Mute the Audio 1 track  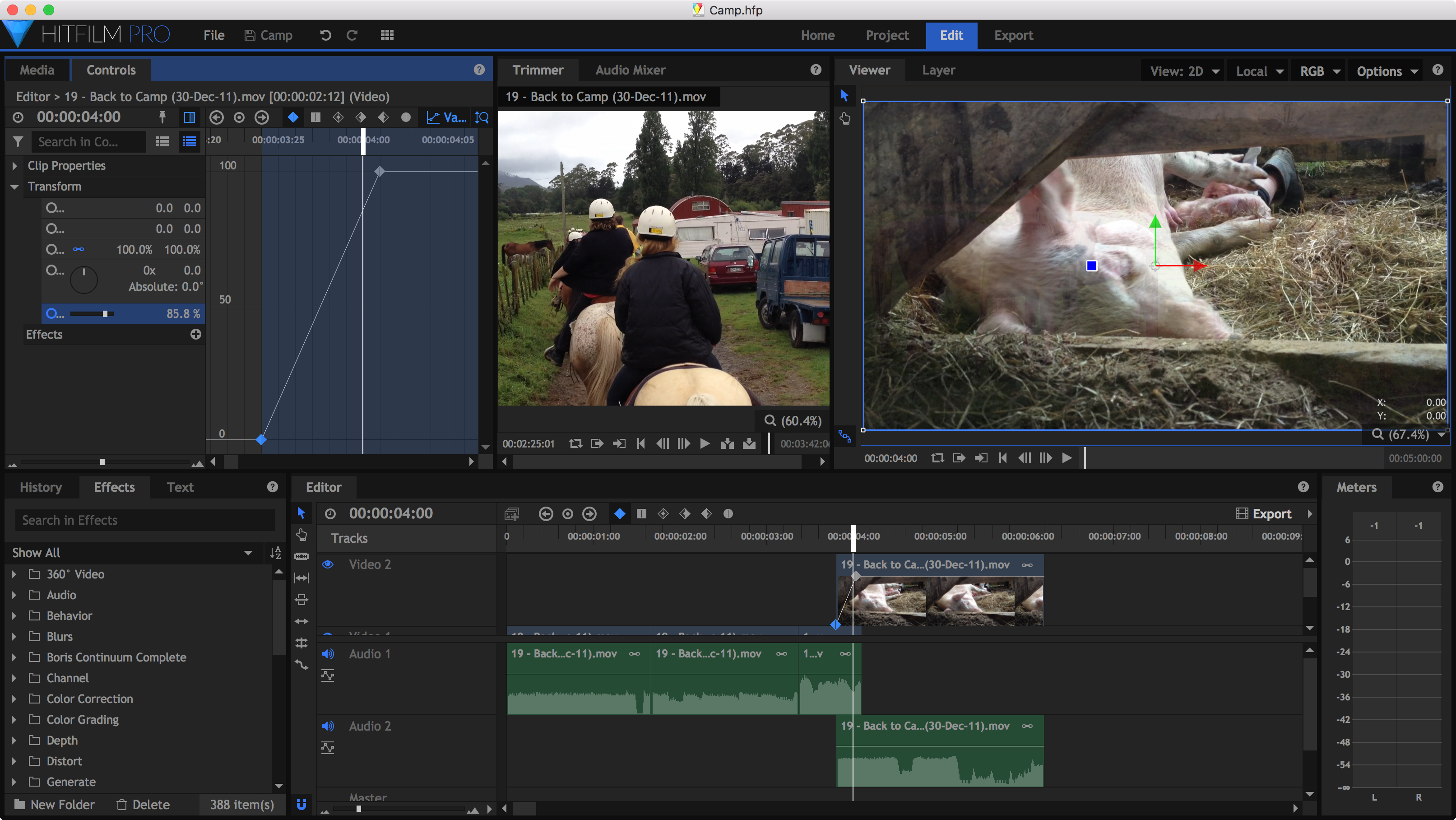328,654
